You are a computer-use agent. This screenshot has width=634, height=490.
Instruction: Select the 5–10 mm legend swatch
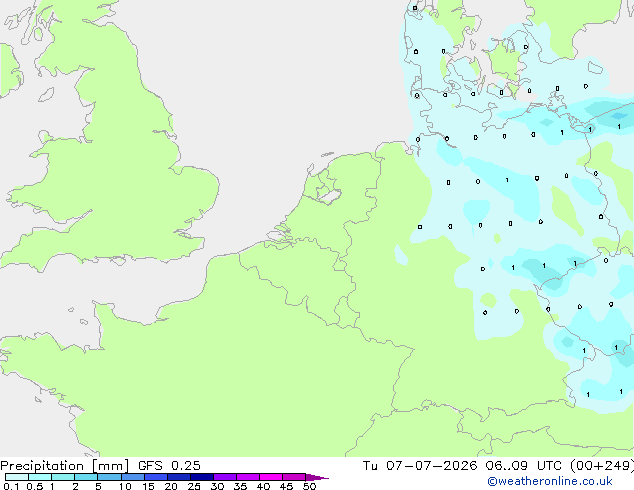pyautogui.click(x=109, y=477)
